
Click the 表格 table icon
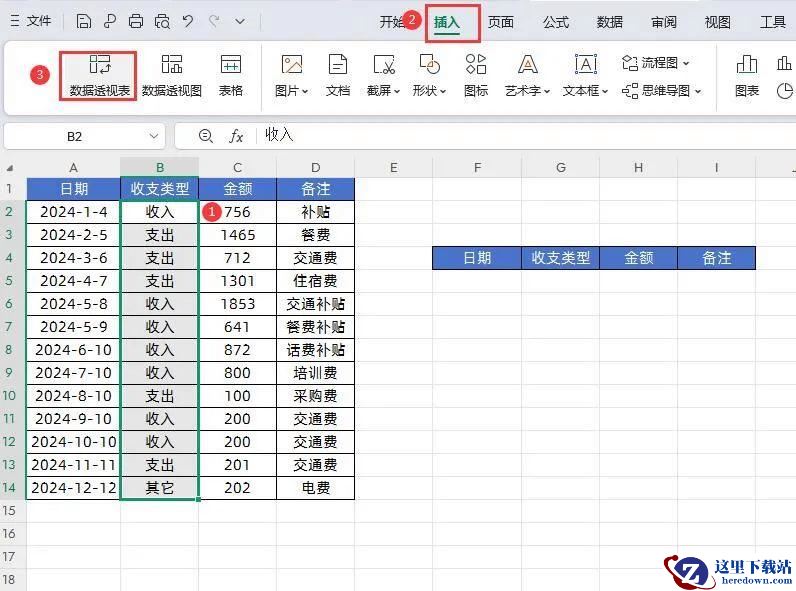click(230, 76)
